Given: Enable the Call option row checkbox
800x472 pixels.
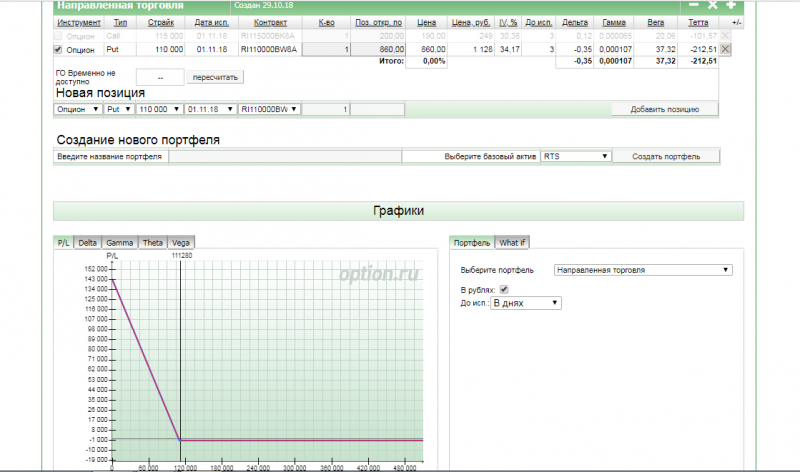Looking at the screenshot, I should pos(59,35).
